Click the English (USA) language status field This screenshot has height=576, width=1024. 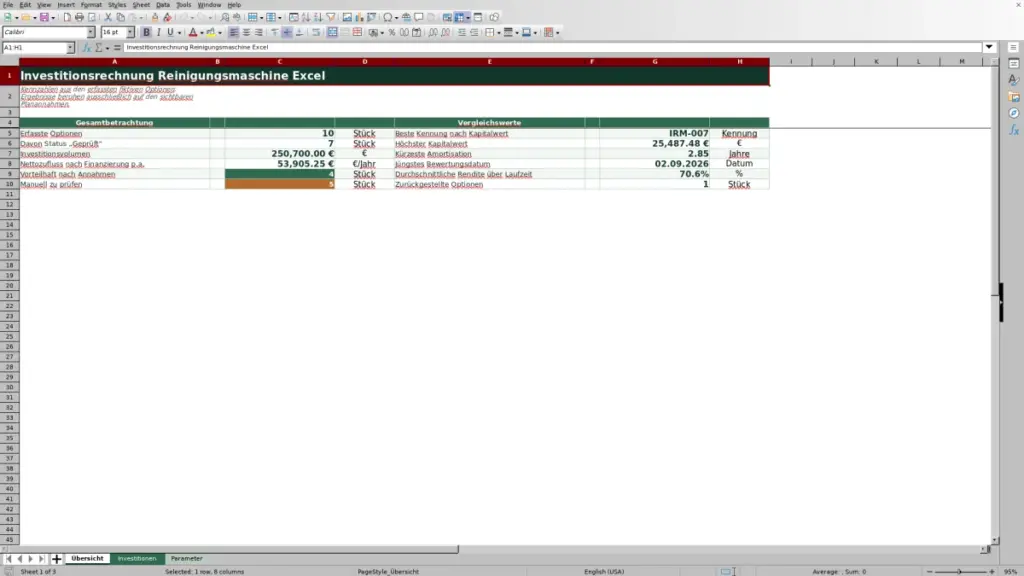[604, 572]
